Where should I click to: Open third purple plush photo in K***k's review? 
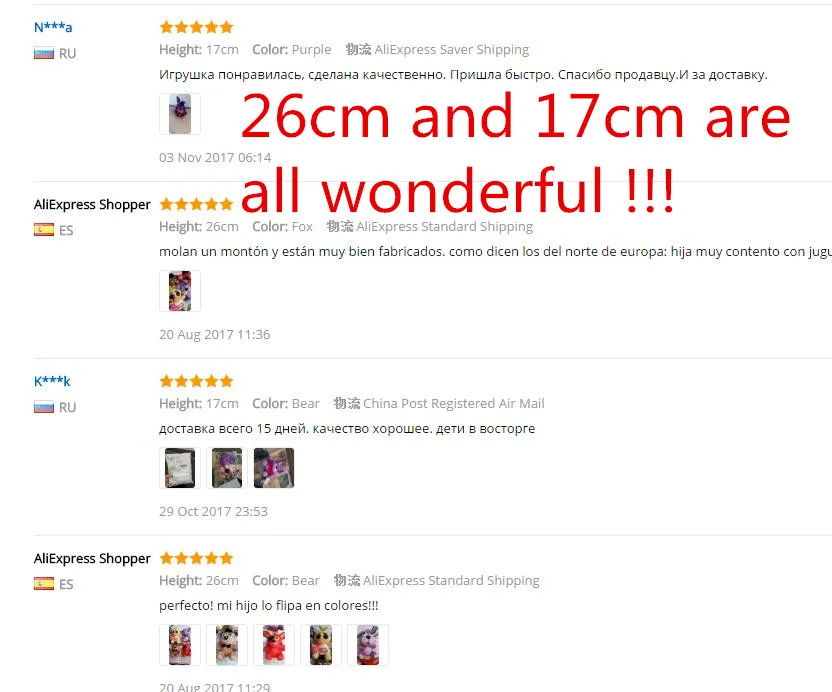[274, 468]
